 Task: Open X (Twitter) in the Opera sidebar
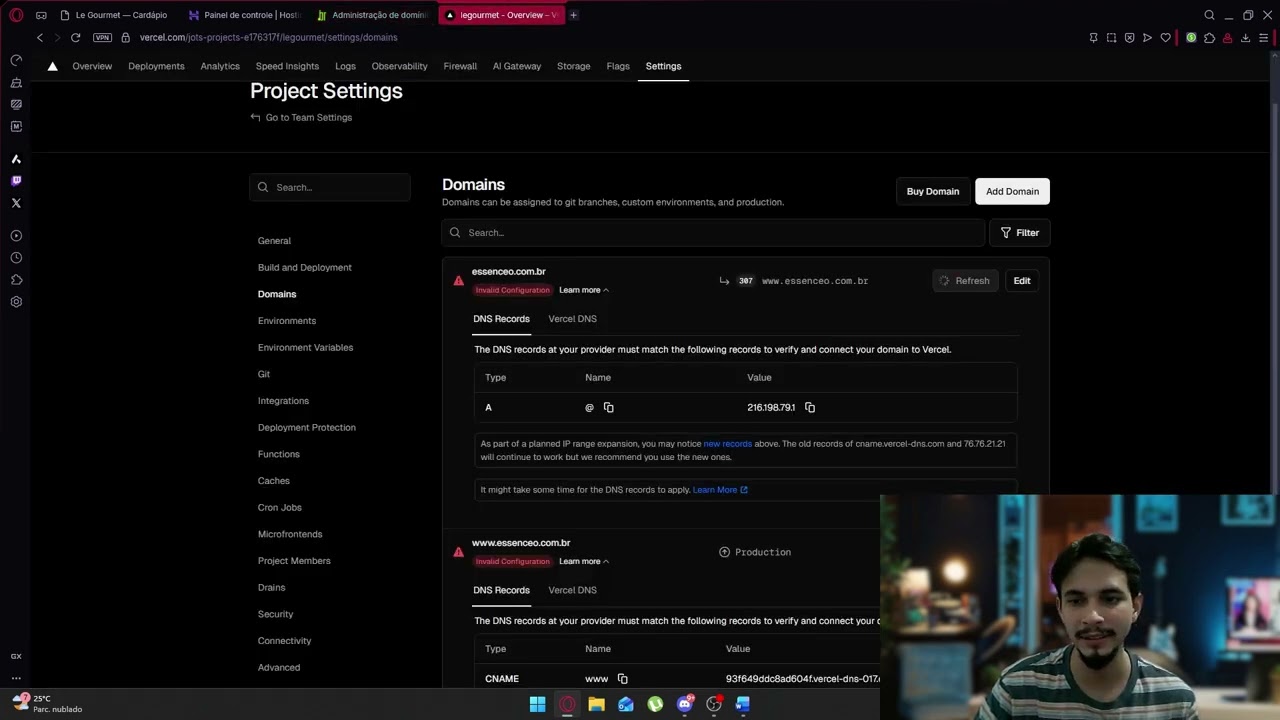pos(16,203)
